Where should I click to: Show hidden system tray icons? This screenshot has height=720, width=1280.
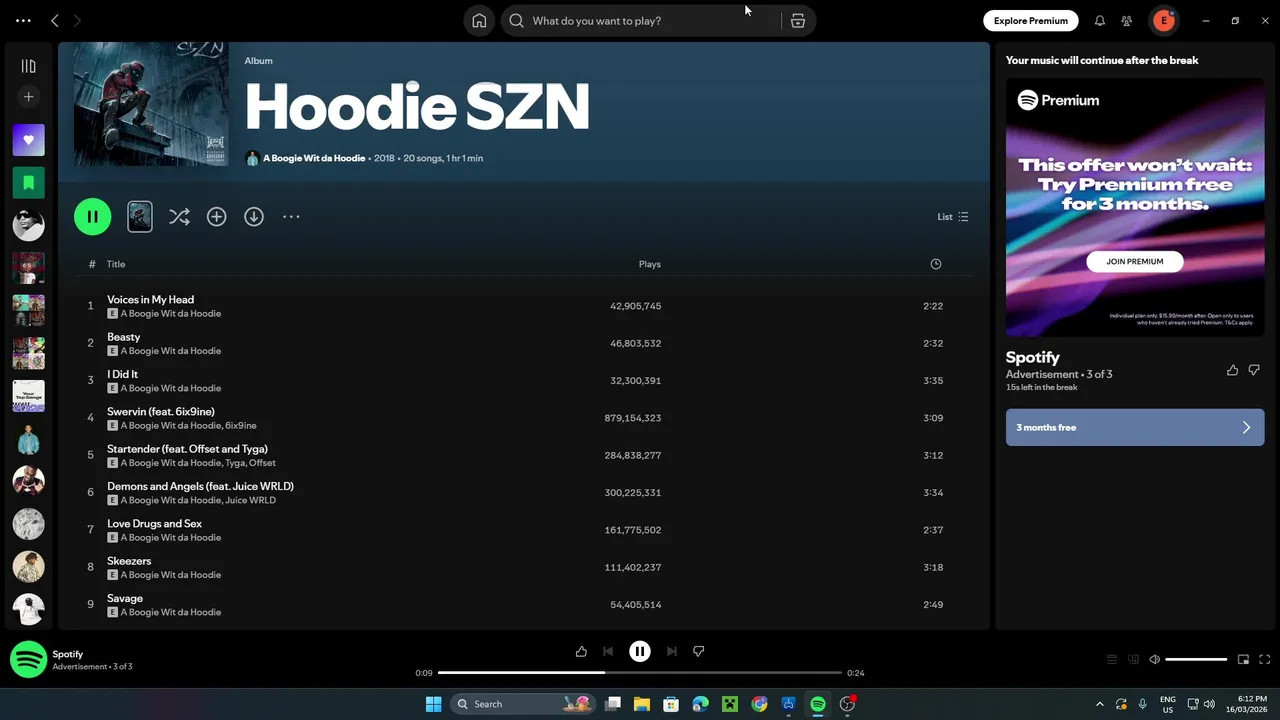[x=1100, y=704]
